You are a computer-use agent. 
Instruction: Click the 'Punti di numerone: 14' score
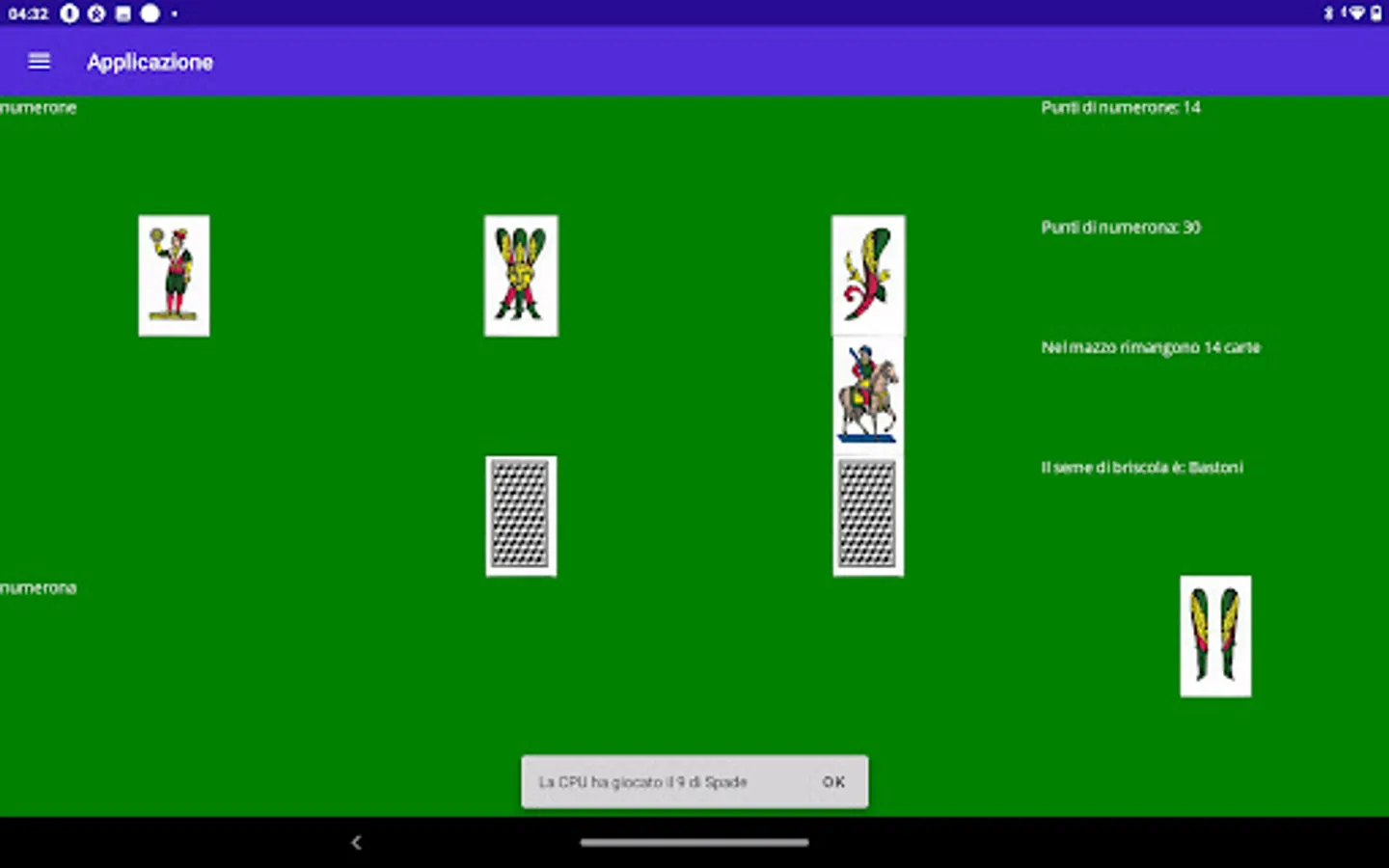1121,107
